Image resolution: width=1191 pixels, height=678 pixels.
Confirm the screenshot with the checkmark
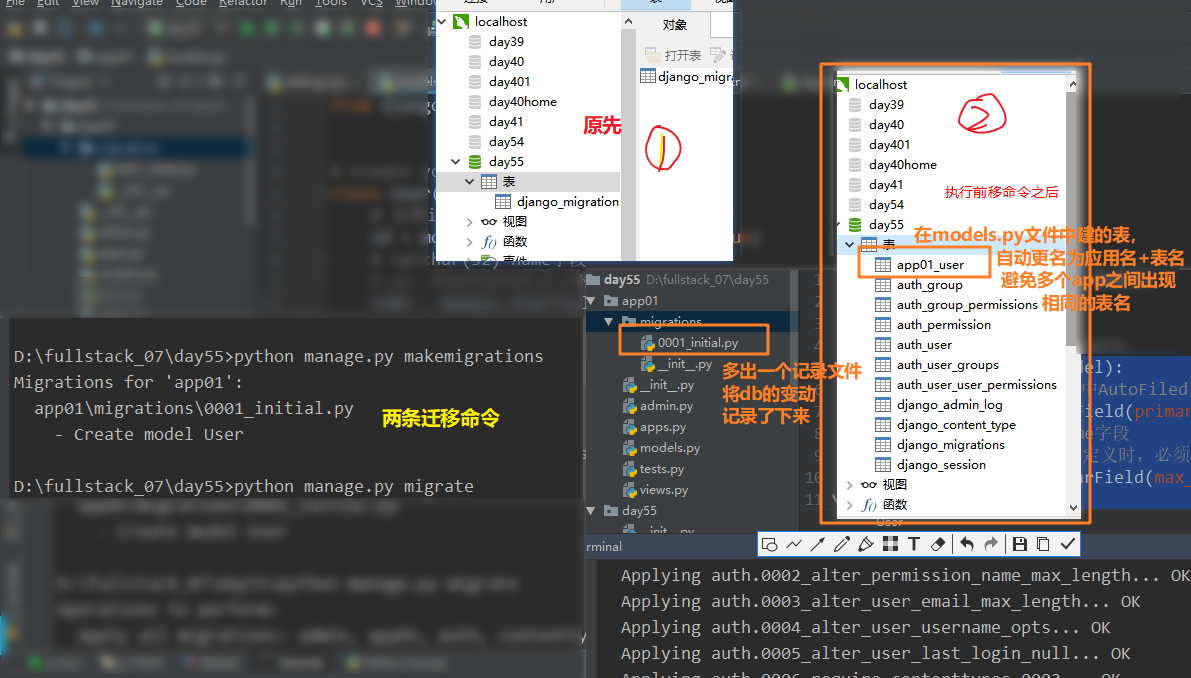[x=1068, y=544]
